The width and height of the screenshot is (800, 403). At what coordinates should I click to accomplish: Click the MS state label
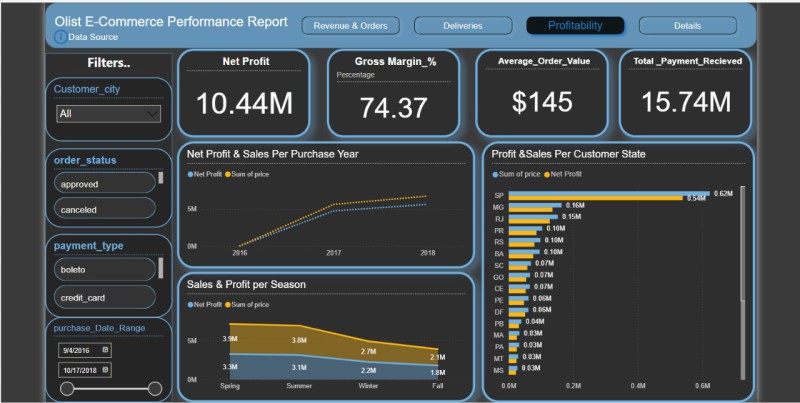pyautogui.click(x=498, y=370)
